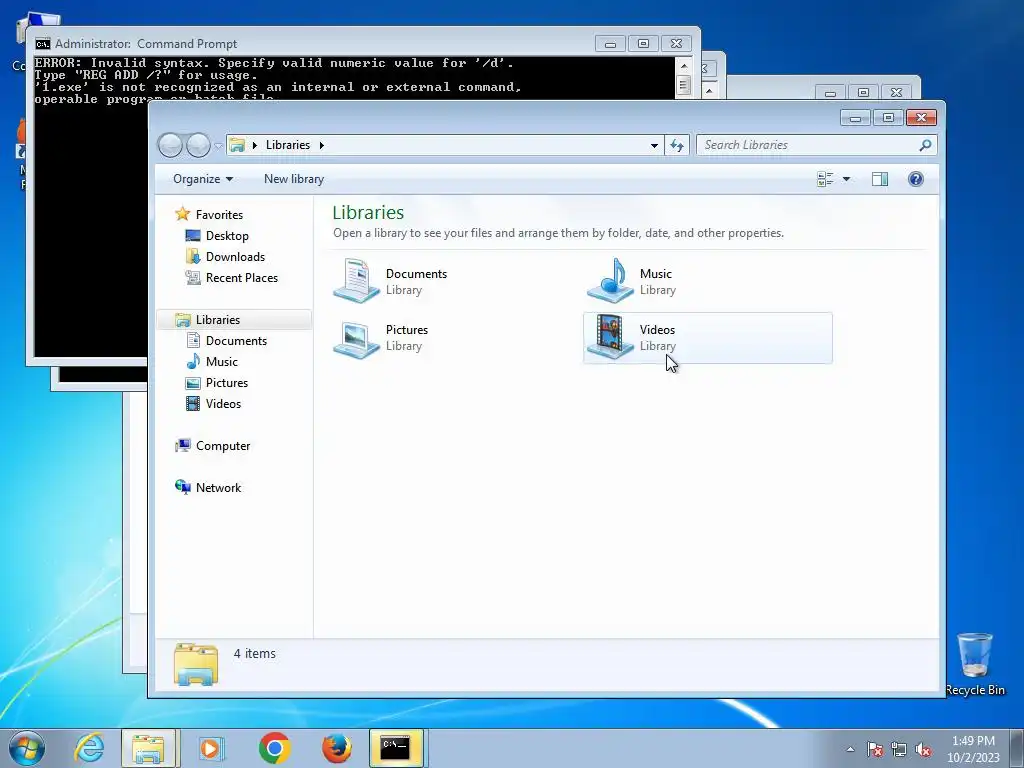The width and height of the screenshot is (1024, 768).
Task: Open the view options dropdown arrow
Action: coord(846,179)
